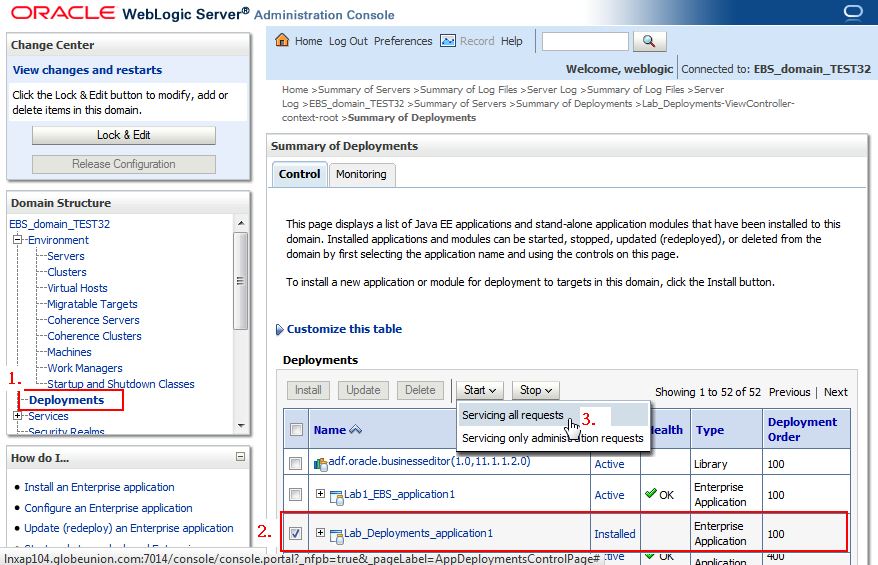Open Clusters in Domain Structure tree

pos(67,272)
